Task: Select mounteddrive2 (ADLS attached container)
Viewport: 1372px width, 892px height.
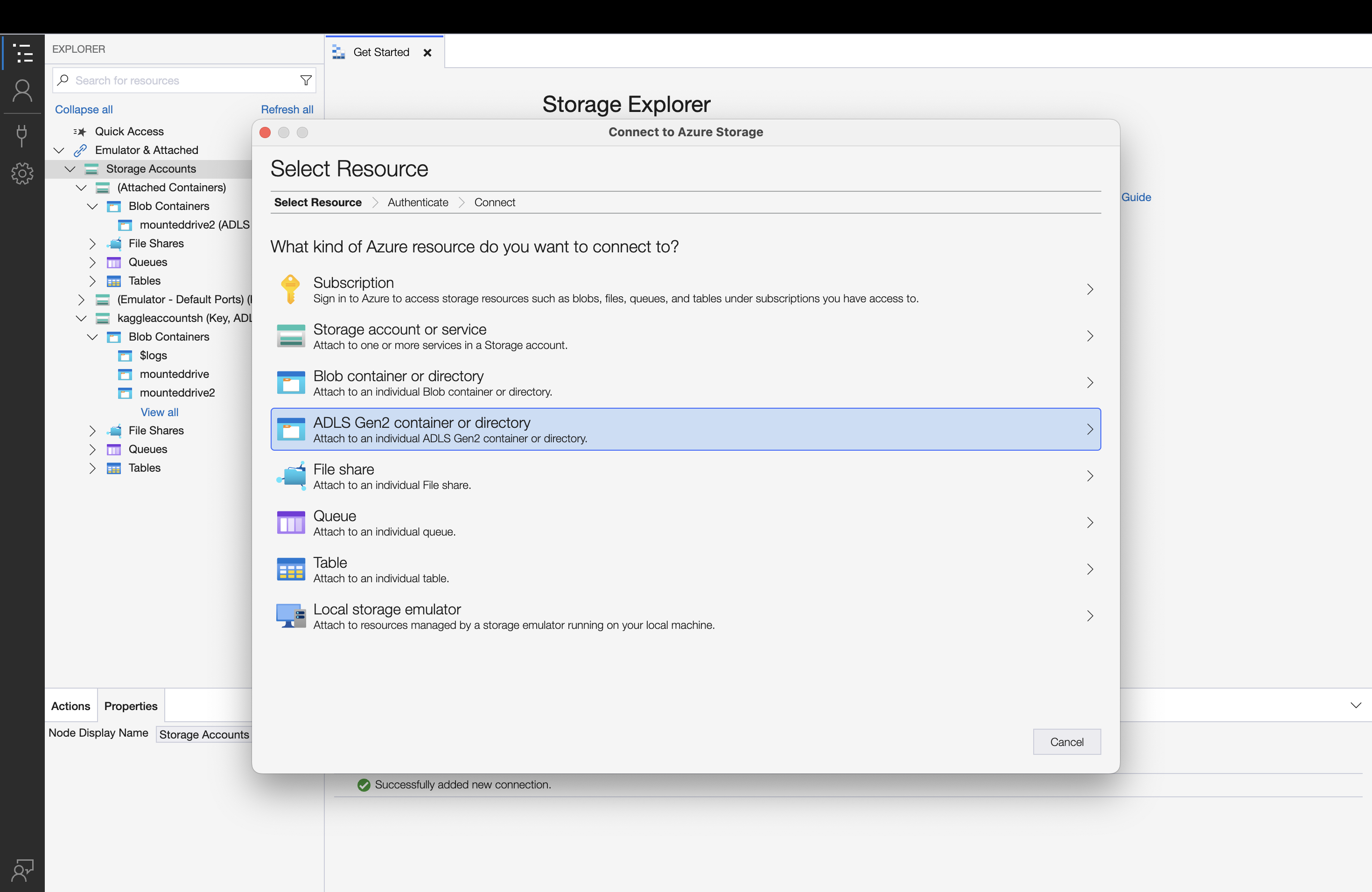Action: (x=194, y=225)
